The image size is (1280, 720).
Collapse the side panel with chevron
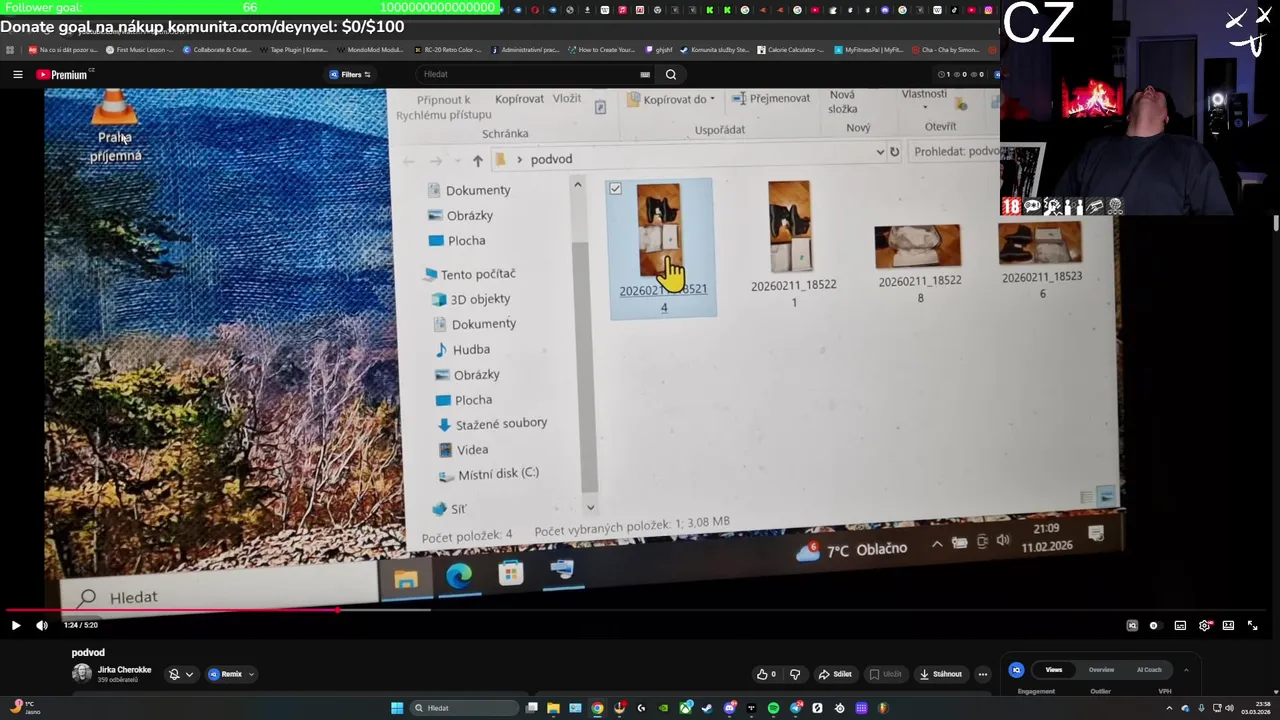tap(1186, 670)
